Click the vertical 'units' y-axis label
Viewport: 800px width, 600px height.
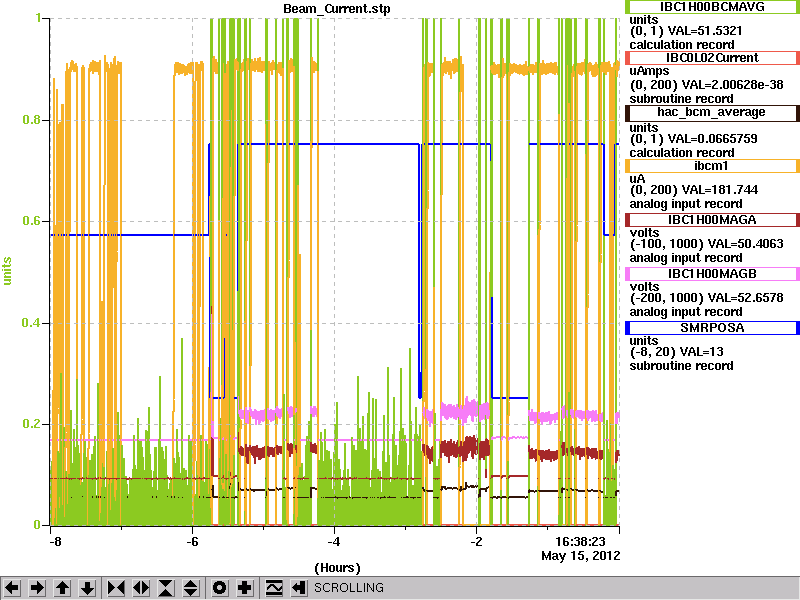[x=7, y=271]
